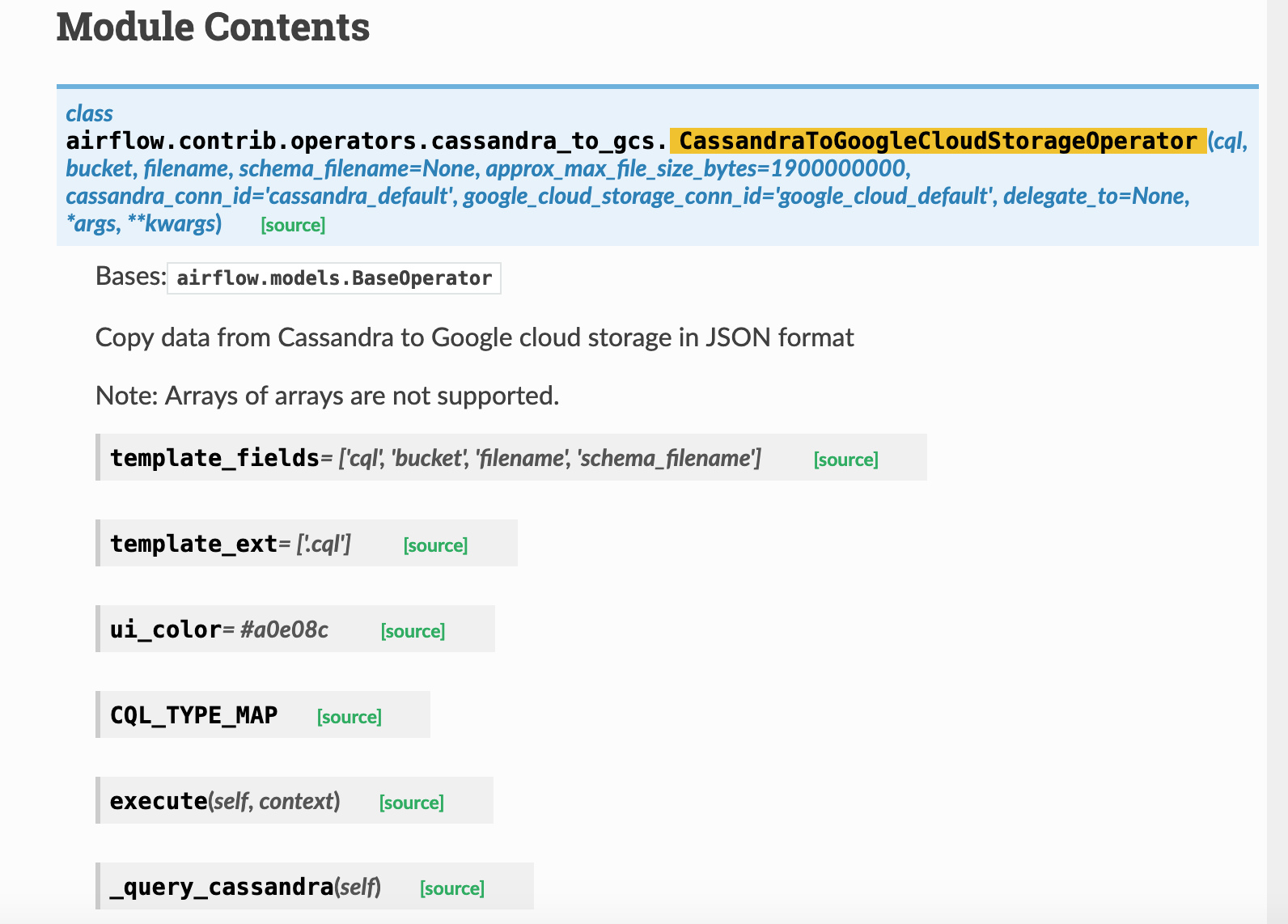The height and width of the screenshot is (924, 1288).
Task: Click the execute method name
Action: [x=159, y=801]
